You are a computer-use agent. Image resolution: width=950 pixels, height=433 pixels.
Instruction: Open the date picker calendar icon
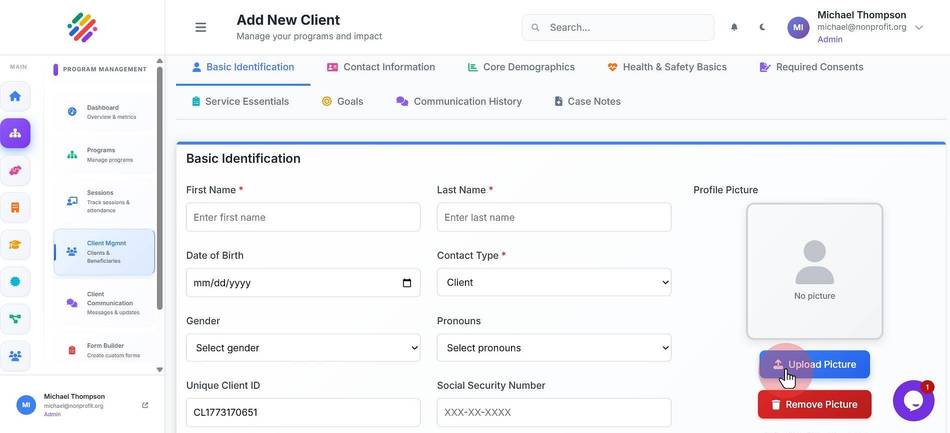(407, 283)
